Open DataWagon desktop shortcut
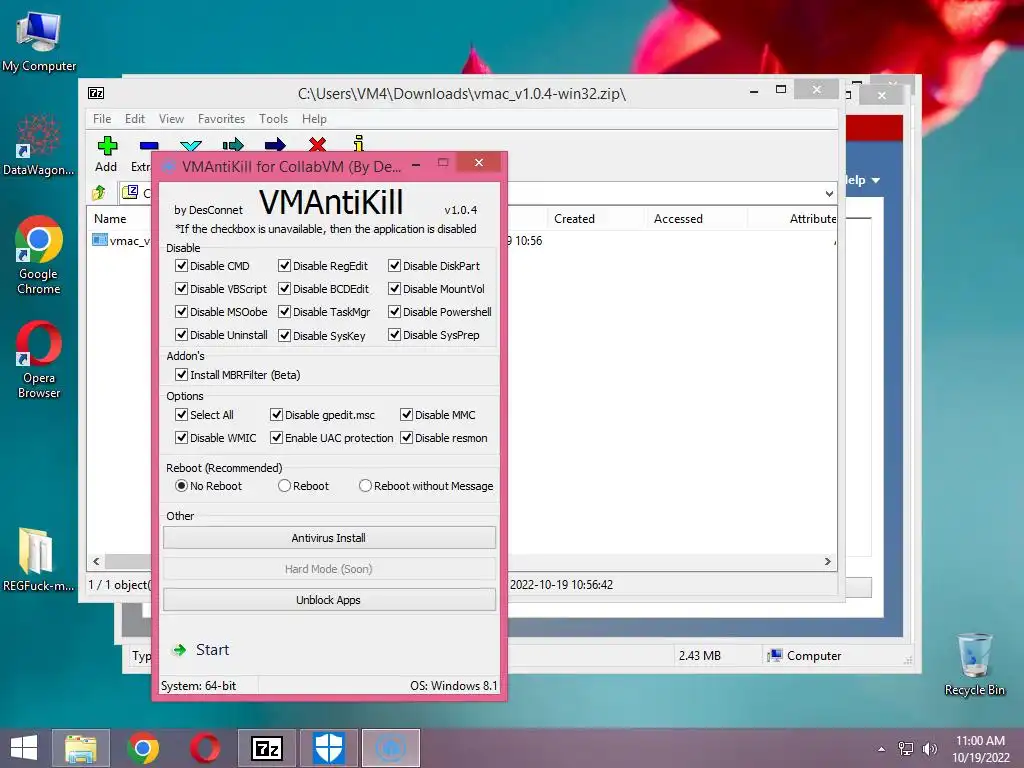 39,145
